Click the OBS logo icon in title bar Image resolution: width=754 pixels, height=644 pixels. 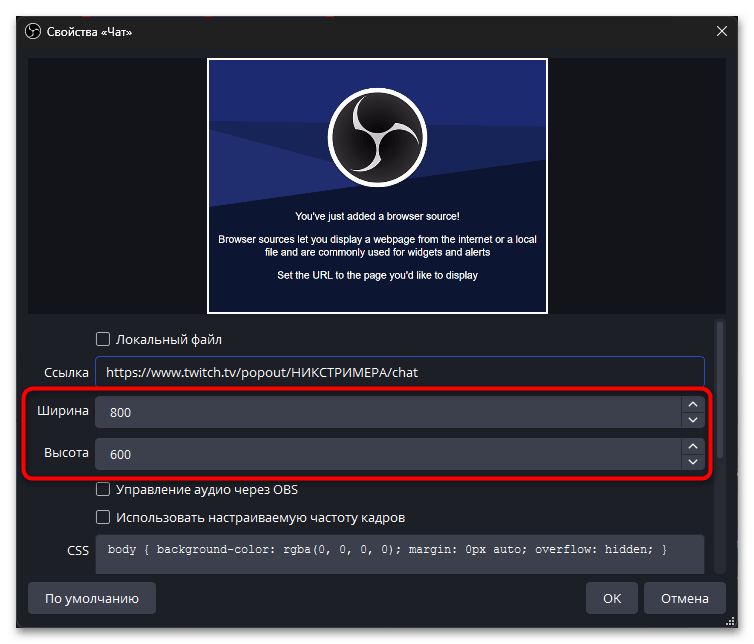(x=33, y=32)
